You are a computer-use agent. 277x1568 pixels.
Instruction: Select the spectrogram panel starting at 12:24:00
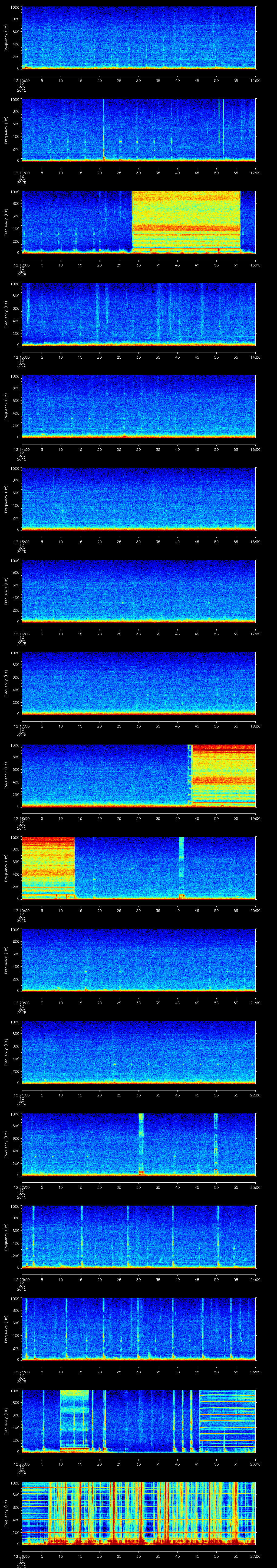click(x=138, y=1329)
